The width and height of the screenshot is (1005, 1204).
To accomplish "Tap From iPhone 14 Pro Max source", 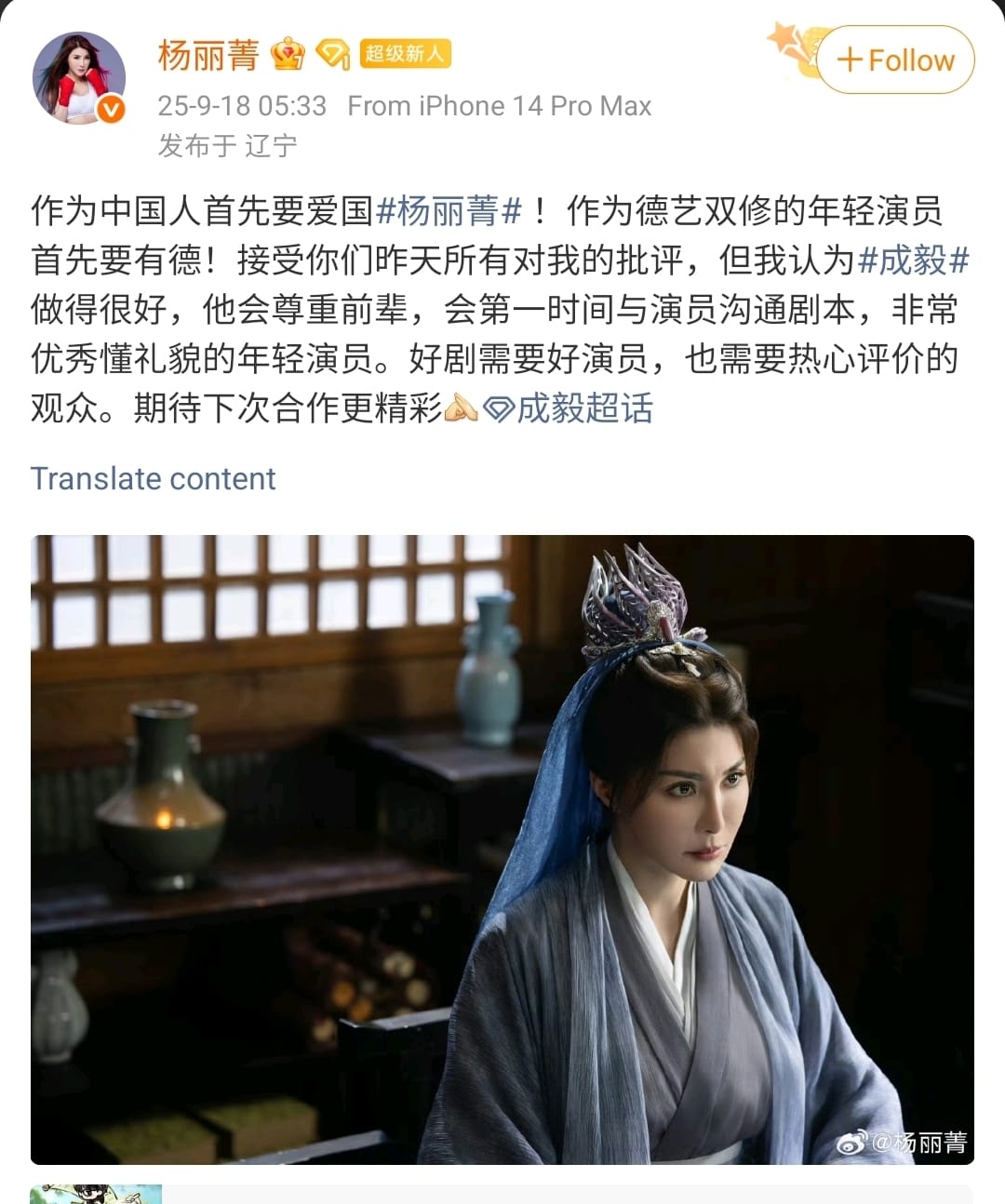I will click(x=500, y=106).
